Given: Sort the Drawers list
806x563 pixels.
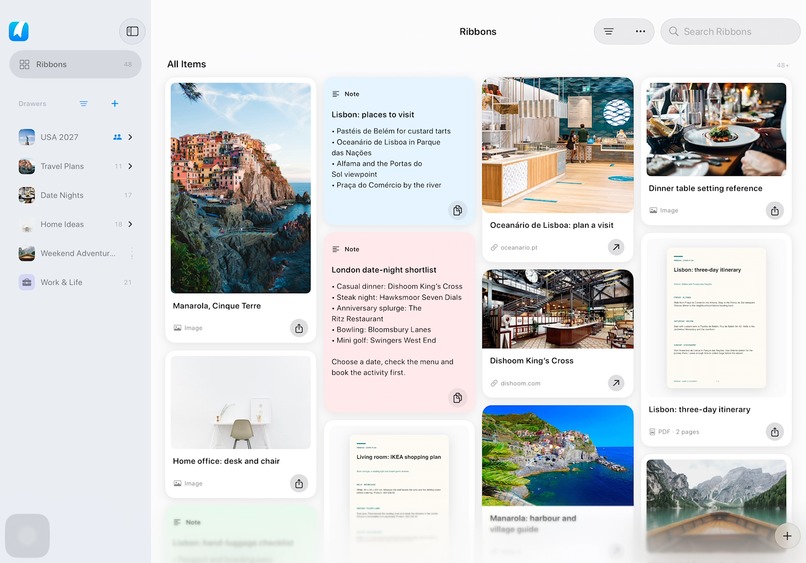Looking at the screenshot, I should pyautogui.click(x=84, y=104).
